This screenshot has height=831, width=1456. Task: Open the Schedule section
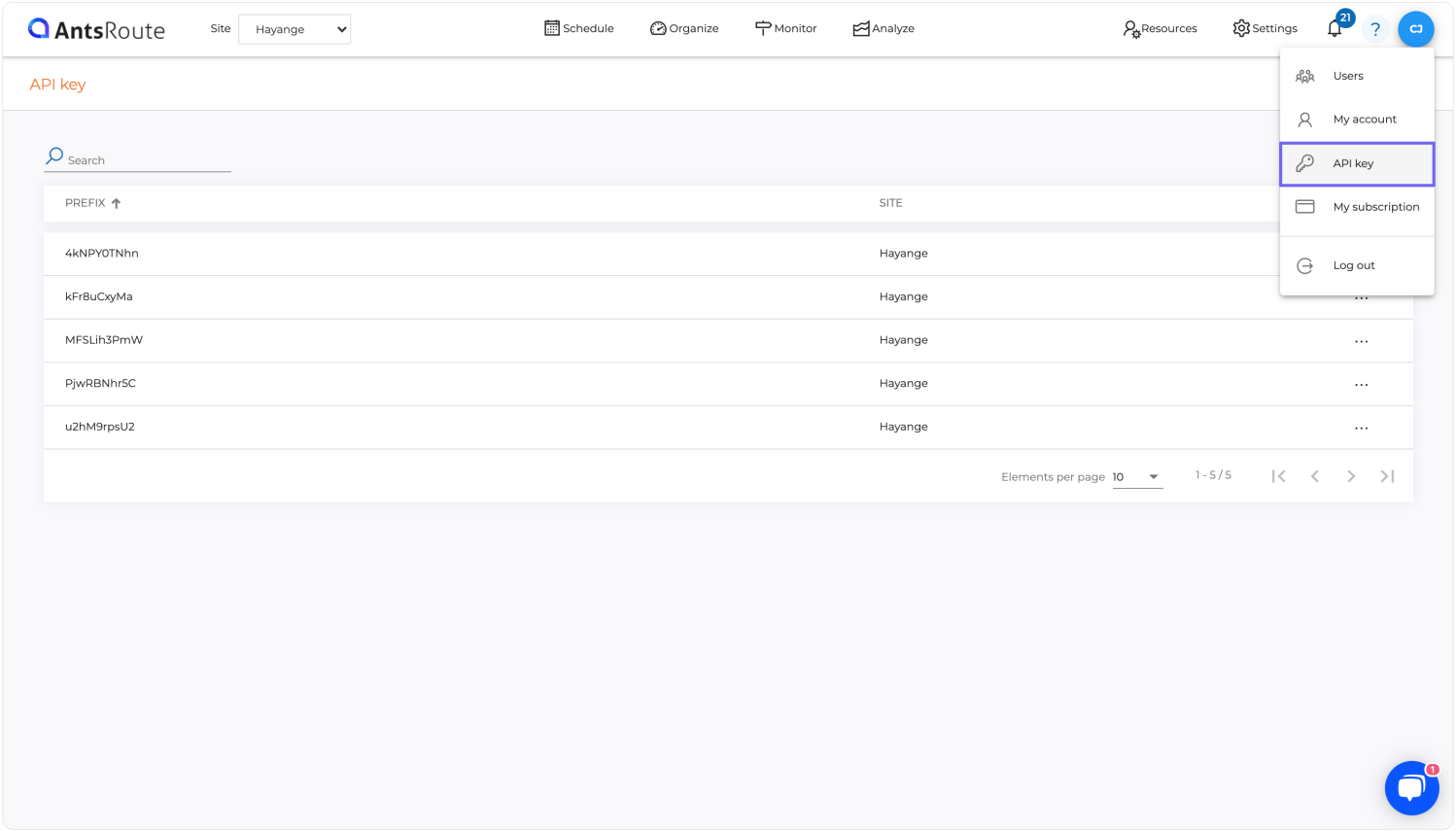pyautogui.click(x=579, y=28)
